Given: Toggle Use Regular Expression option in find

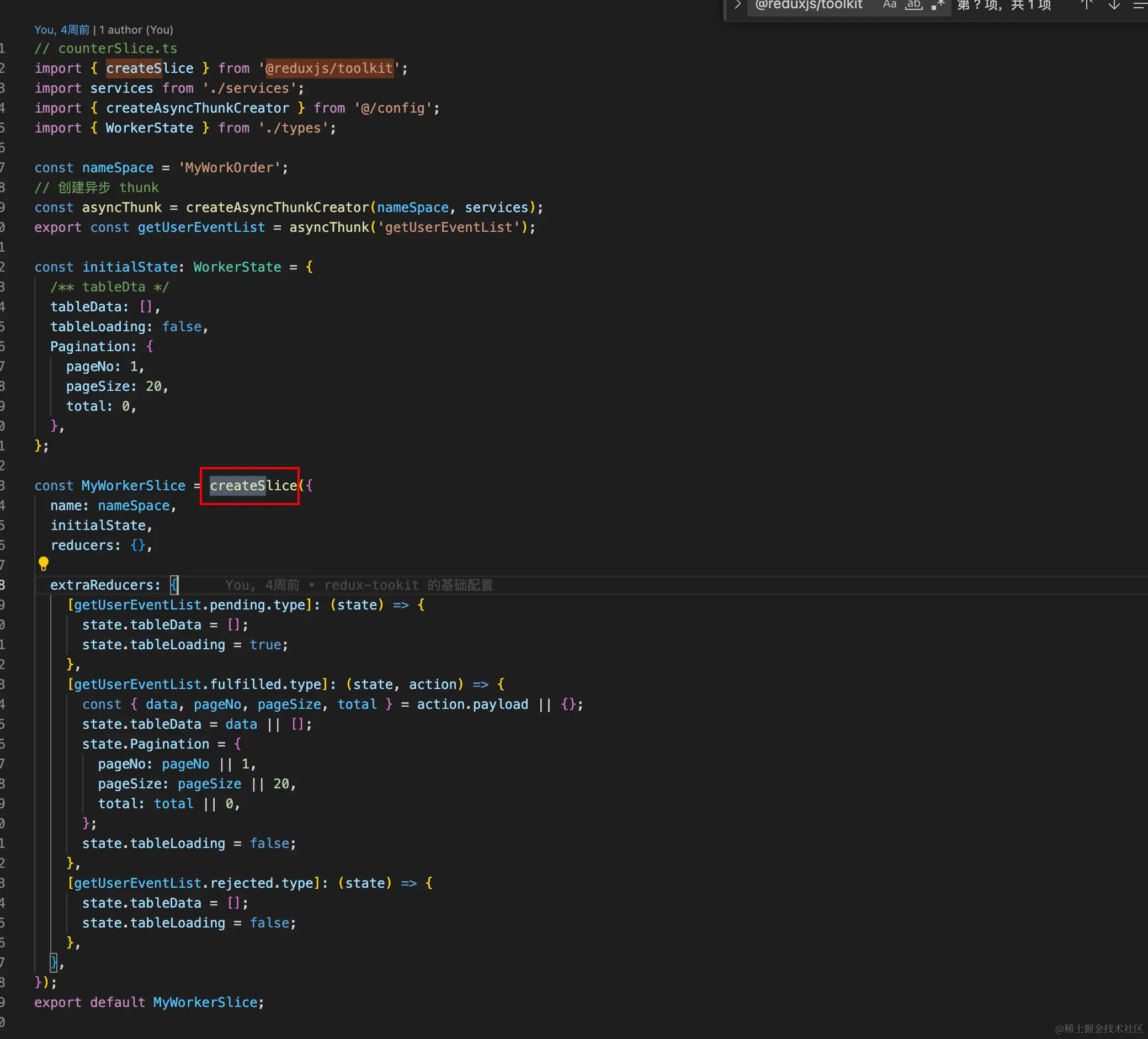Looking at the screenshot, I should tap(937, 5).
